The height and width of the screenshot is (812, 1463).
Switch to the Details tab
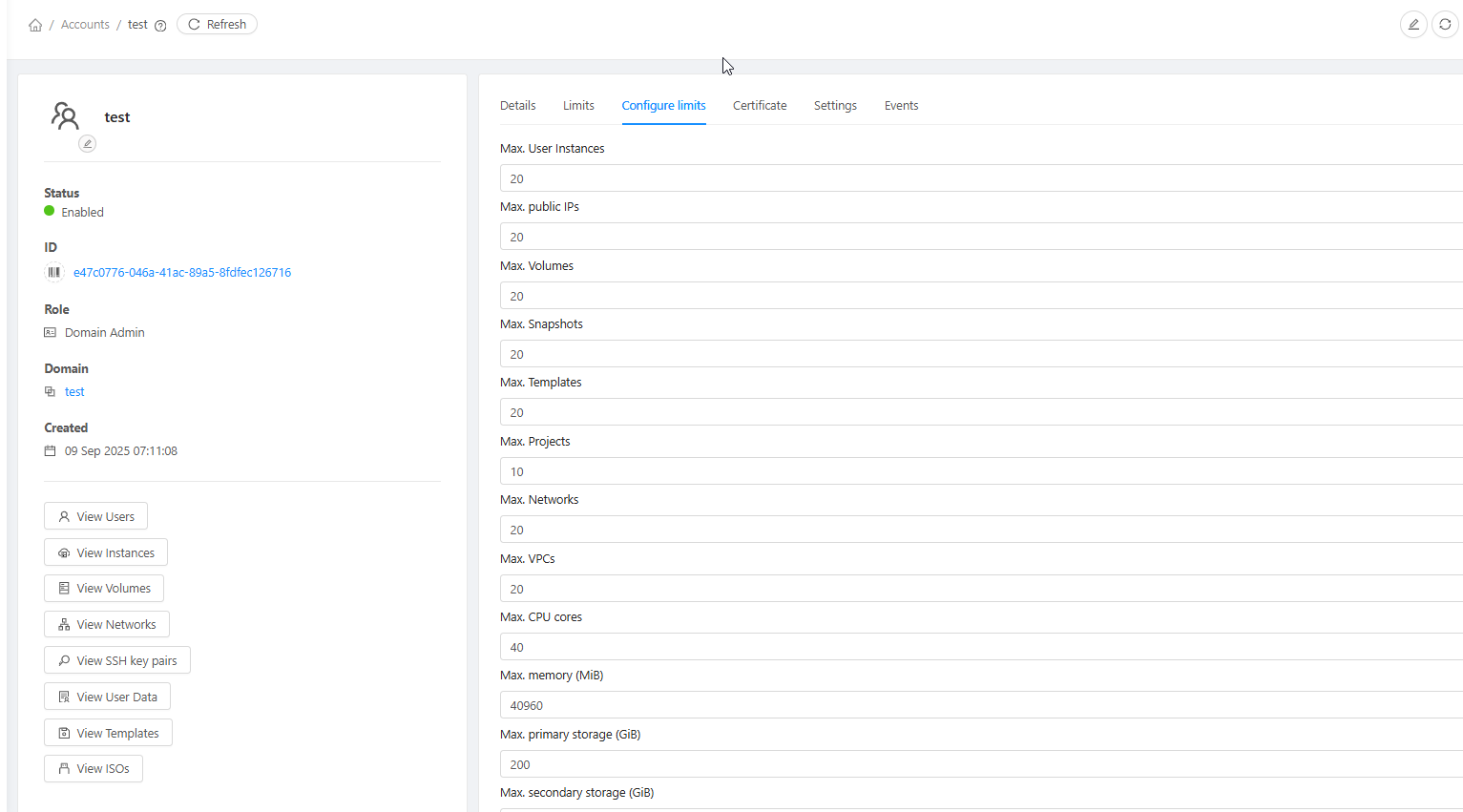(x=517, y=106)
